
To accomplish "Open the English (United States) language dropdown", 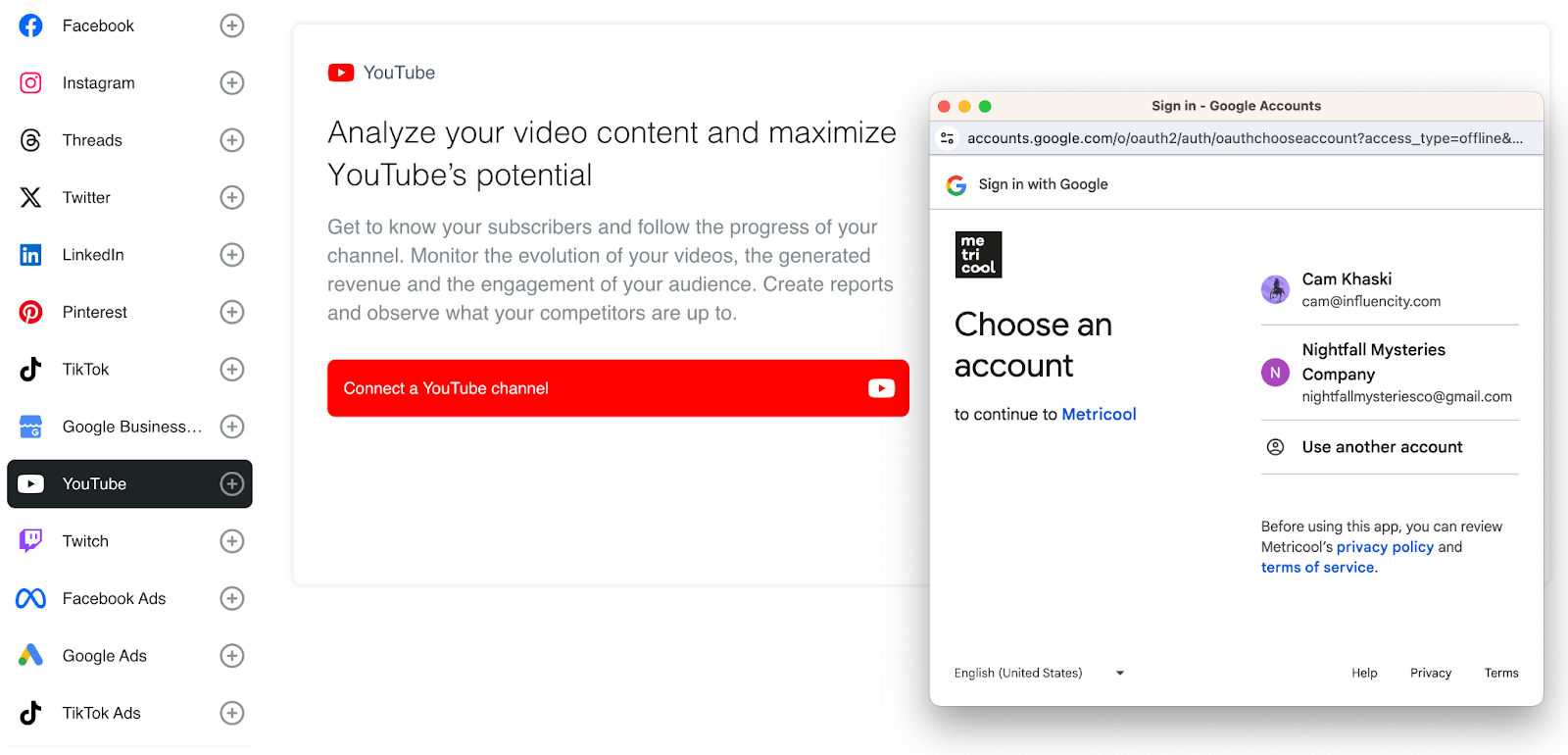I will pyautogui.click(x=1039, y=673).
